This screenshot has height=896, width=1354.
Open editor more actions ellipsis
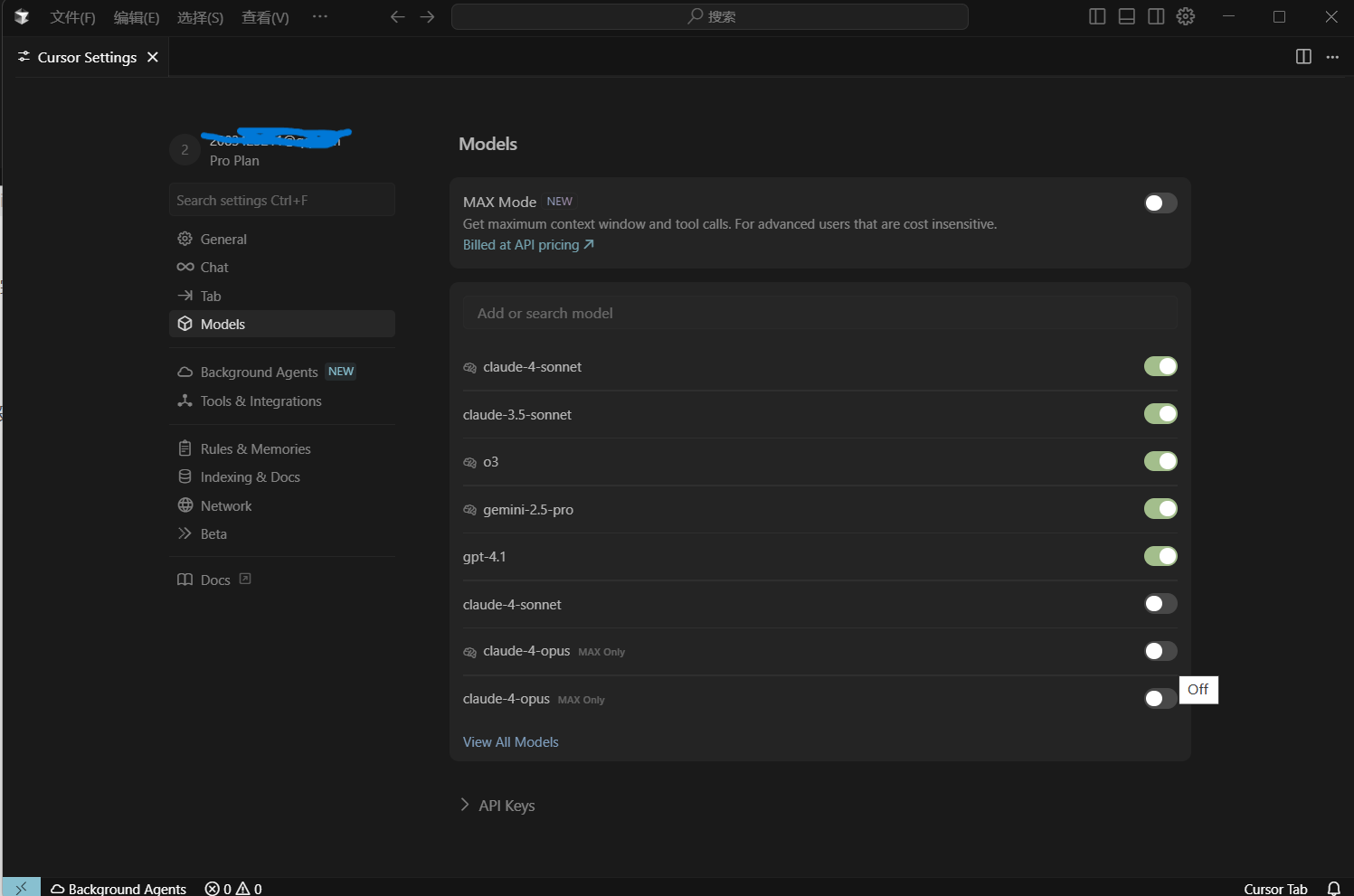(1332, 57)
